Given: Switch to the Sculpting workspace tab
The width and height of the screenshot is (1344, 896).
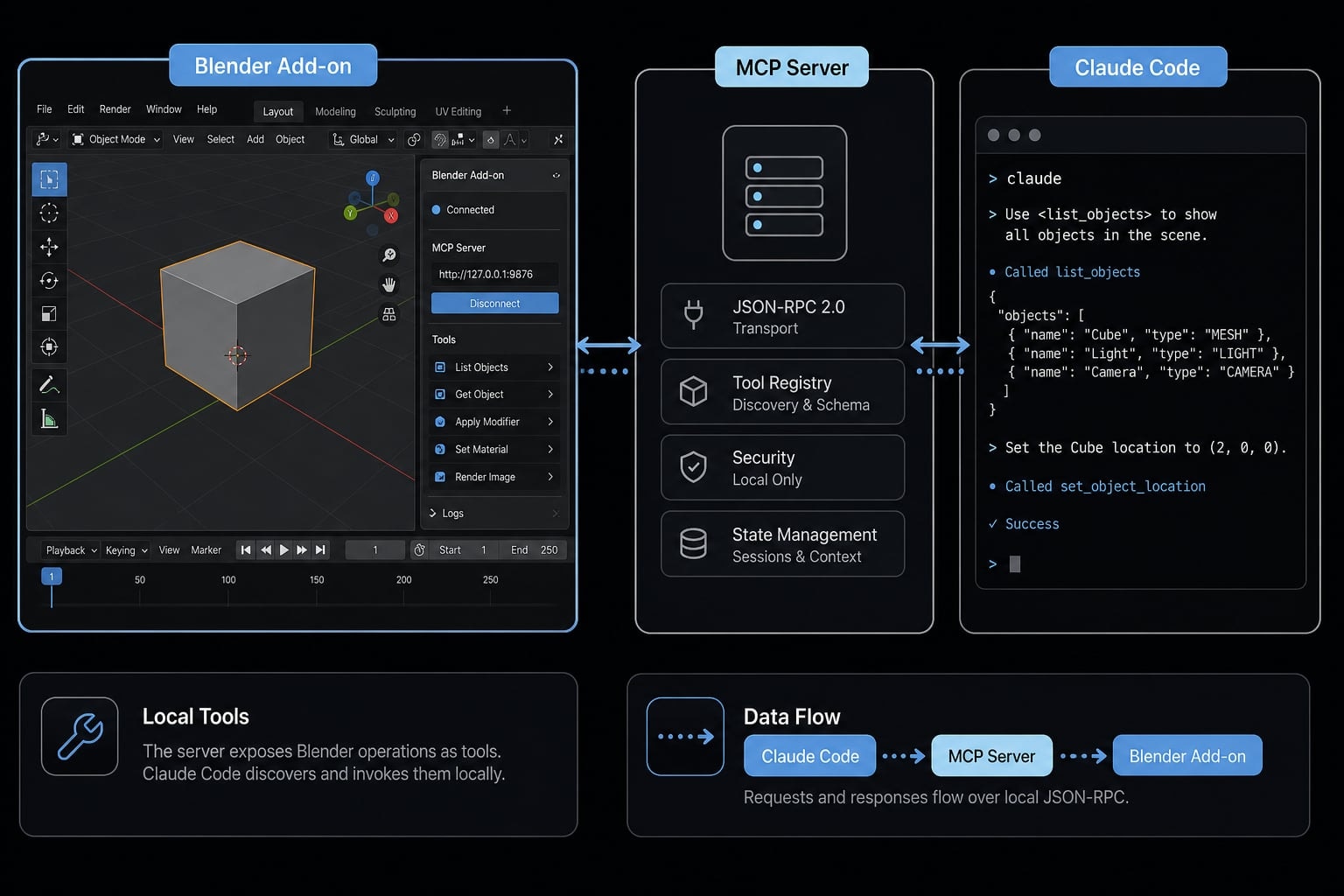Looking at the screenshot, I should click(395, 112).
